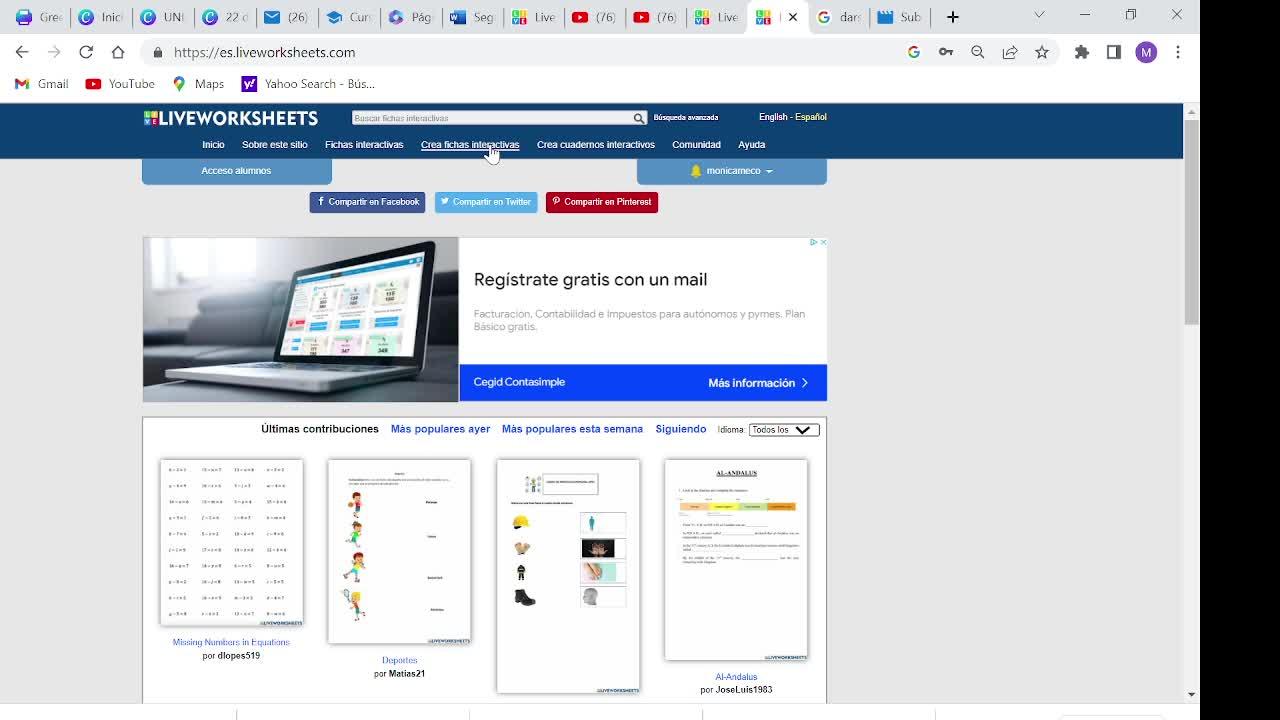Open the Ayuda menu
1280x720 pixels.
pyautogui.click(x=751, y=145)
